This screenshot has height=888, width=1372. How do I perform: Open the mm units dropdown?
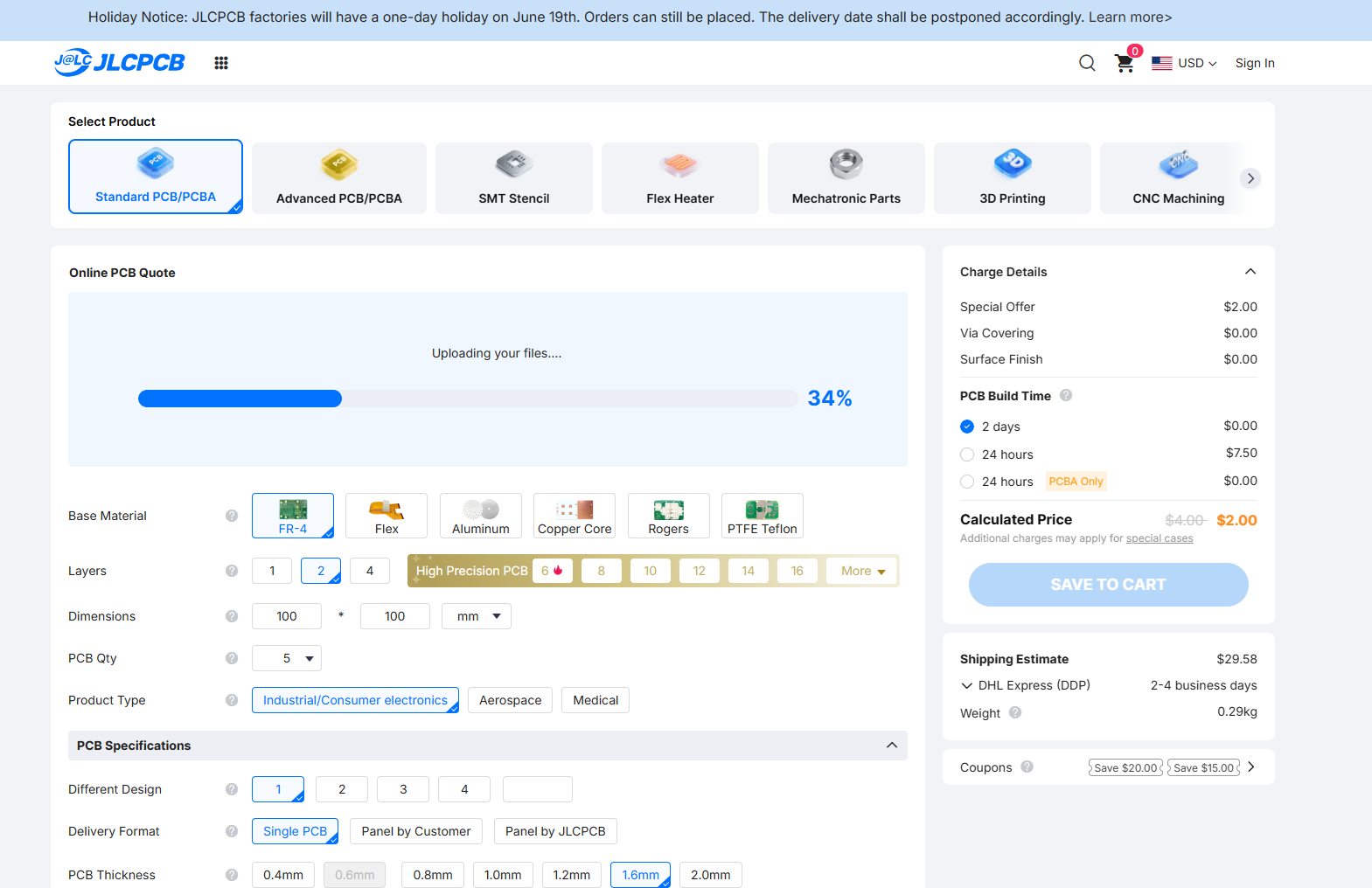point(477,616)
